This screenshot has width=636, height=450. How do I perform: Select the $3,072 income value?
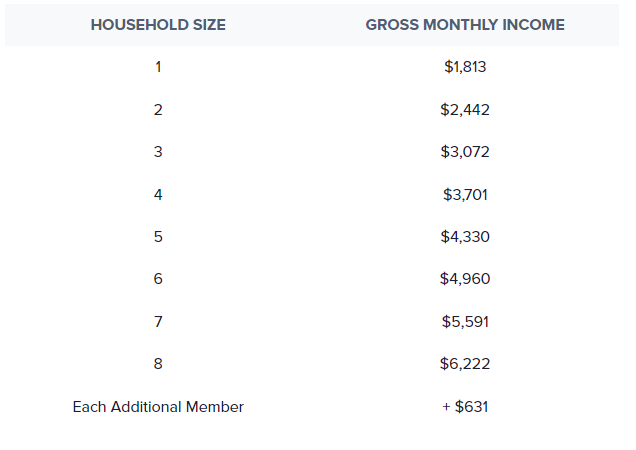pyautogui.click(x=465, y=152)
